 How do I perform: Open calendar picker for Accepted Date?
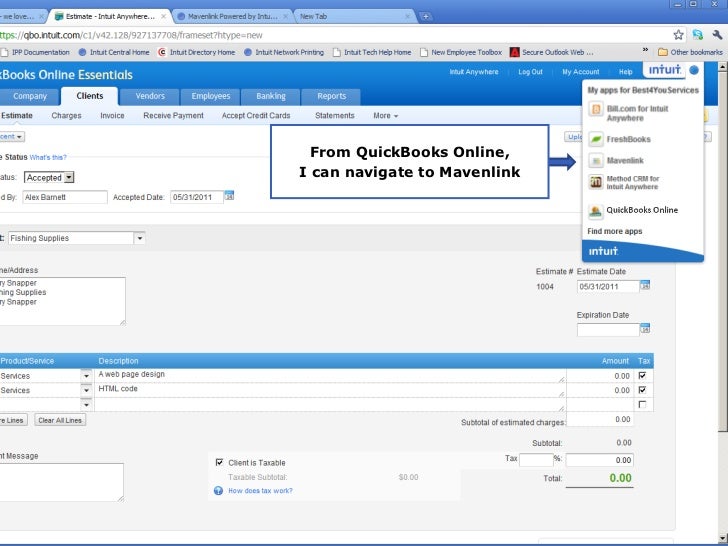pos(229,196)
